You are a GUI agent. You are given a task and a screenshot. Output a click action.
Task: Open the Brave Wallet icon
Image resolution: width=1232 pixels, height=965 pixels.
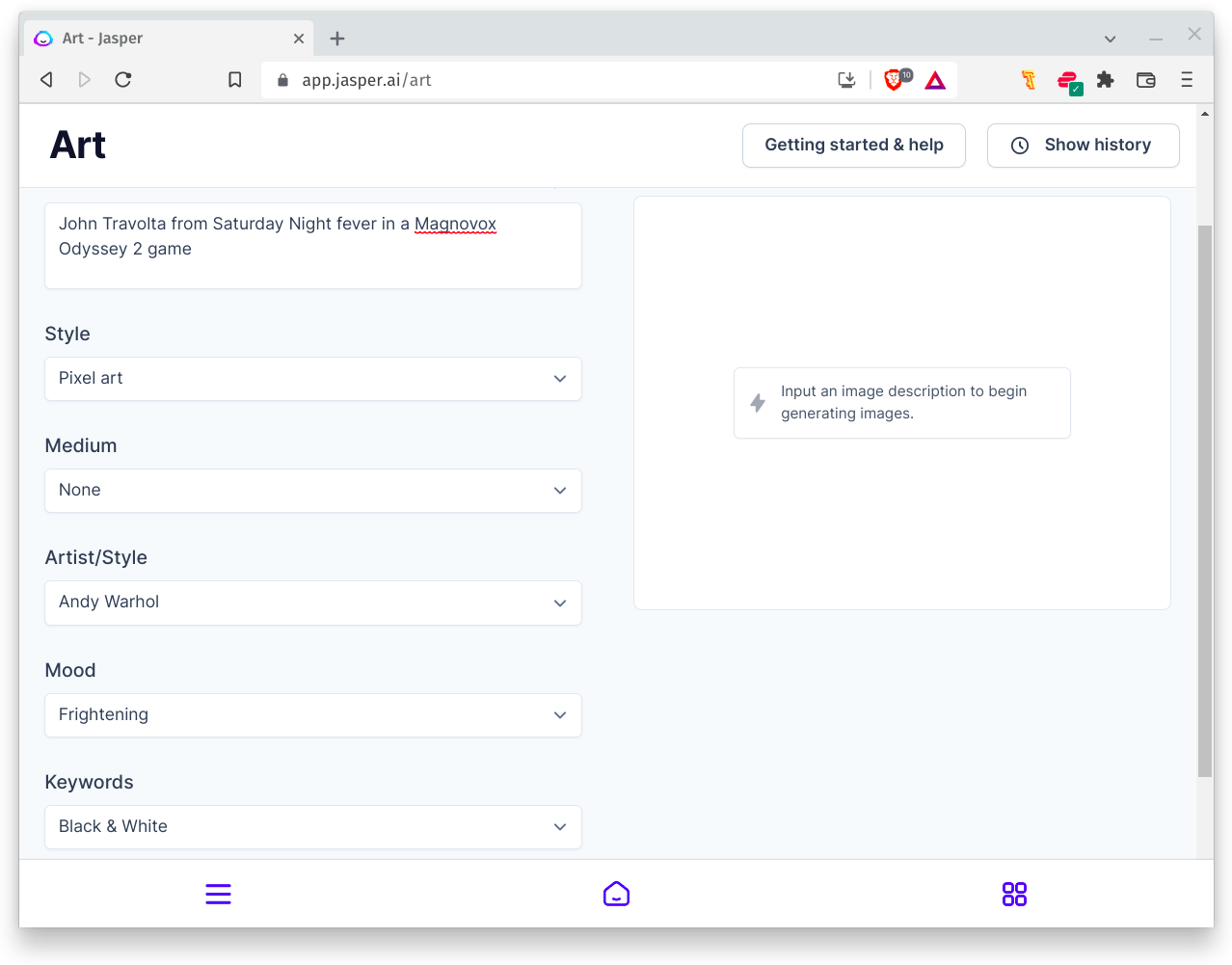[x=1146, y=80]
